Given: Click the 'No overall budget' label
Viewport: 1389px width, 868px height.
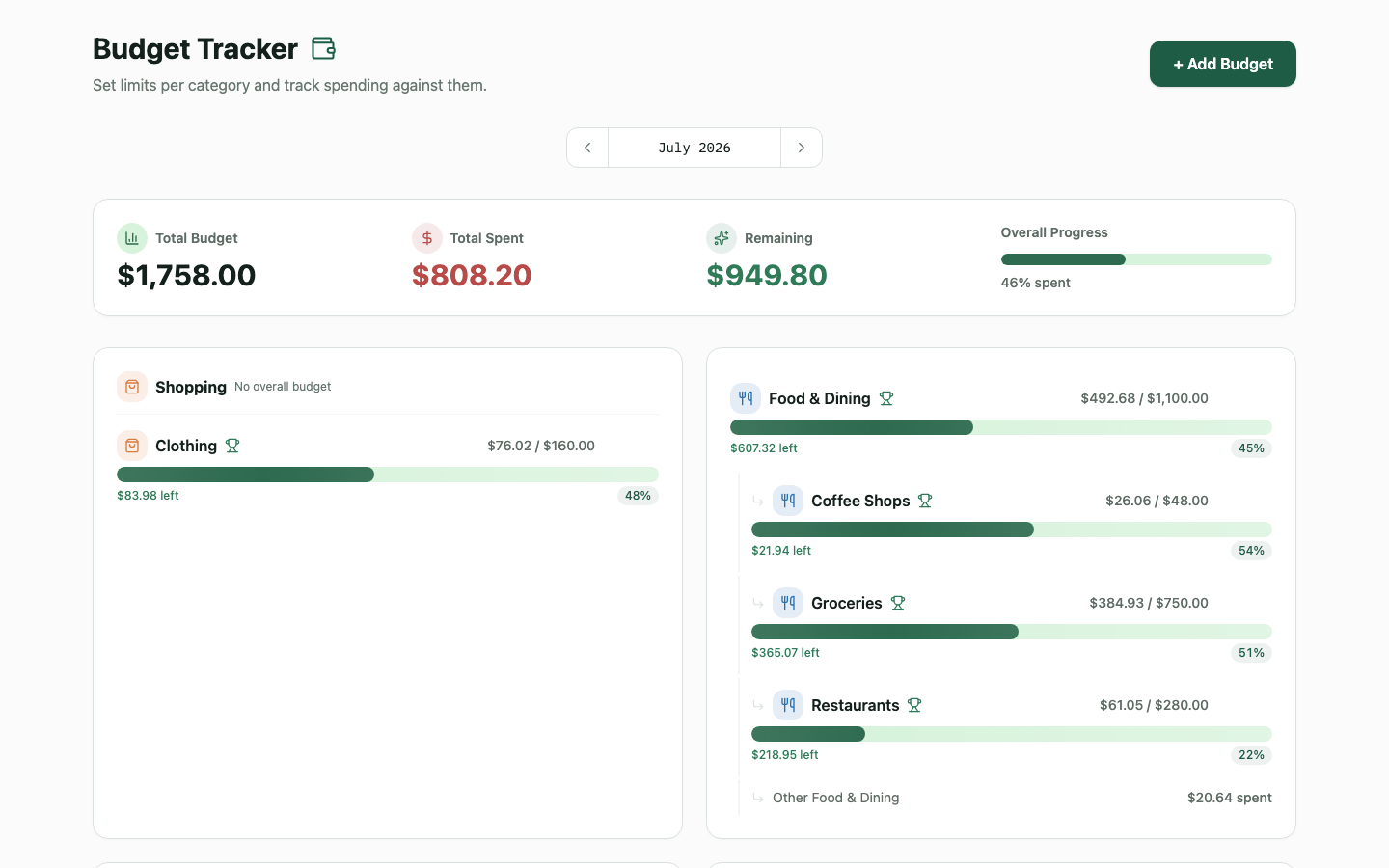Looking at the screenshot, I should point(283,387).
